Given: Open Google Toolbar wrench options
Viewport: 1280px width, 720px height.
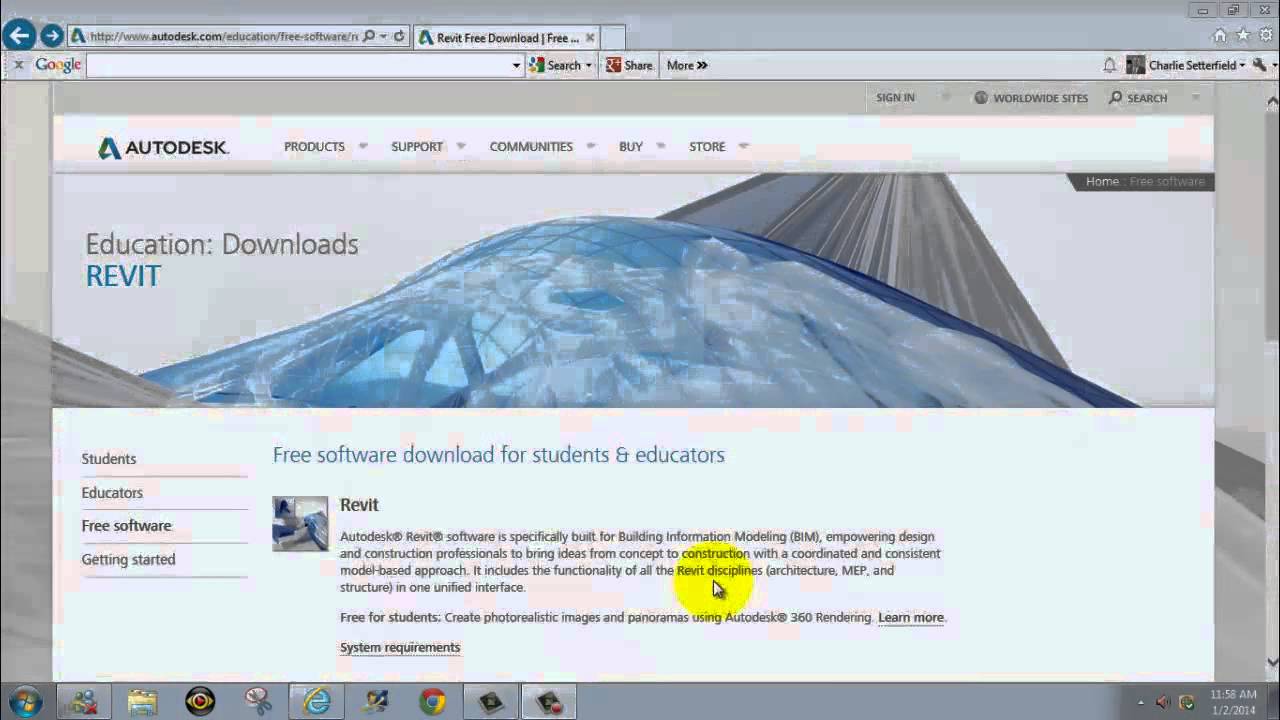Looking at the screenshot, I should tap(1259, 65).
